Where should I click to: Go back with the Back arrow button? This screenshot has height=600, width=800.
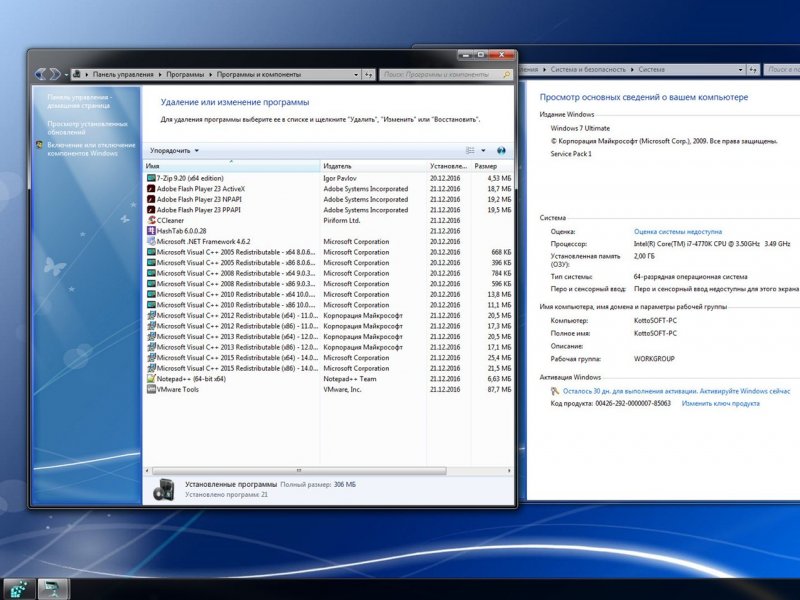coord(41,74)
